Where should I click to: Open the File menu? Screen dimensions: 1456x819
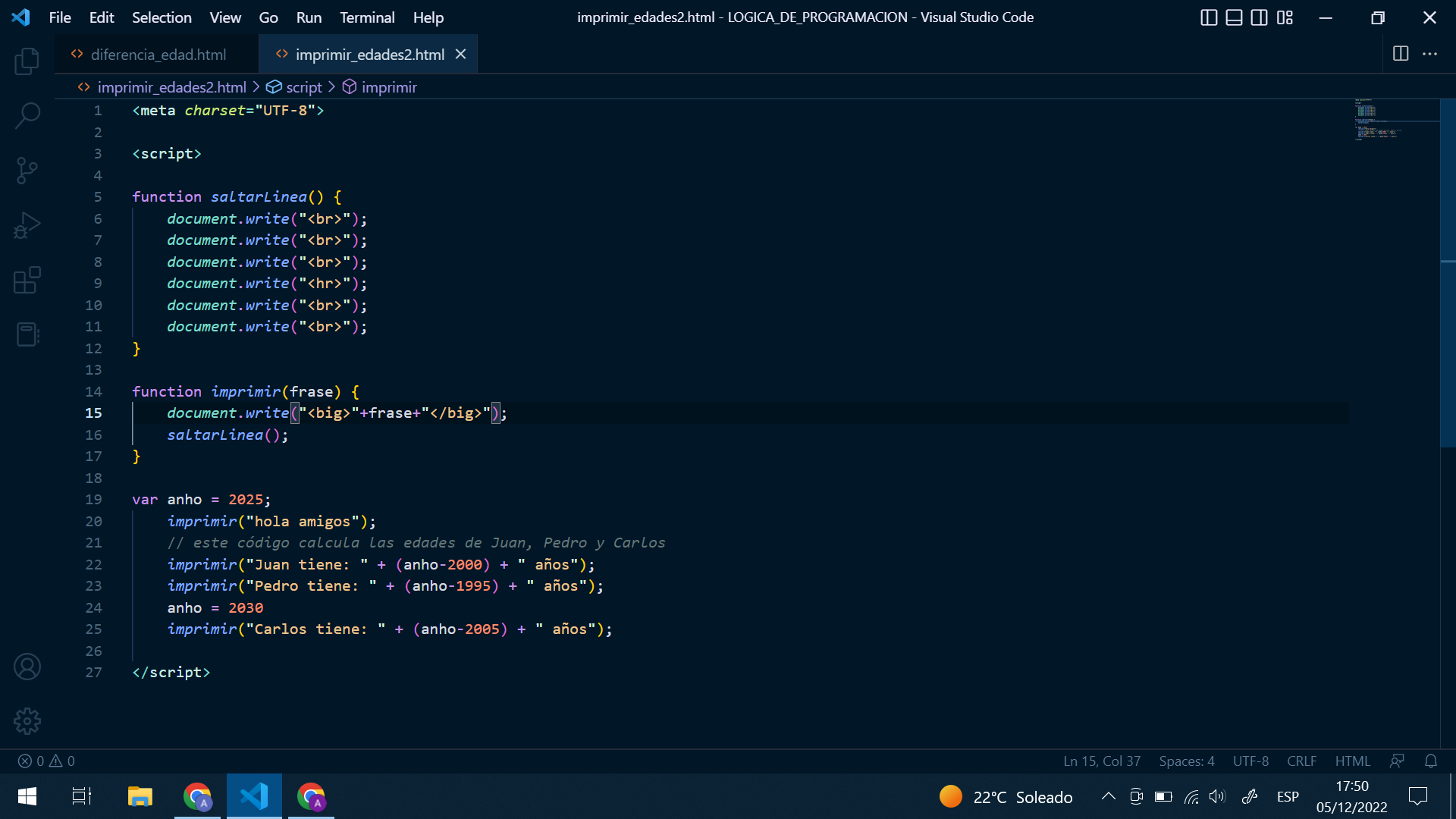[x=60, y=17]
